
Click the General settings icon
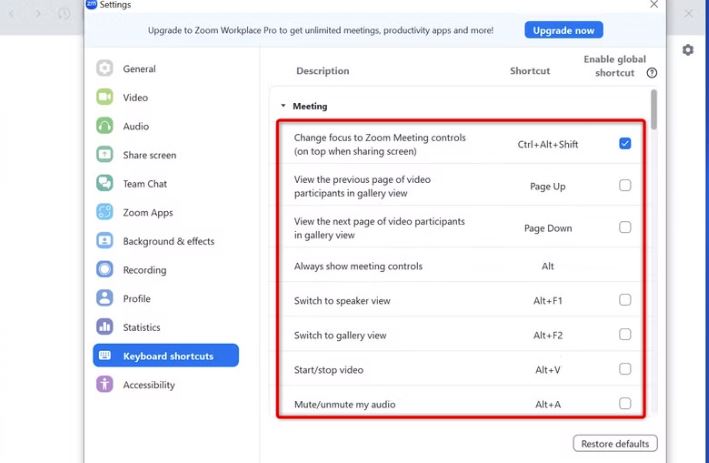[104, 68]
